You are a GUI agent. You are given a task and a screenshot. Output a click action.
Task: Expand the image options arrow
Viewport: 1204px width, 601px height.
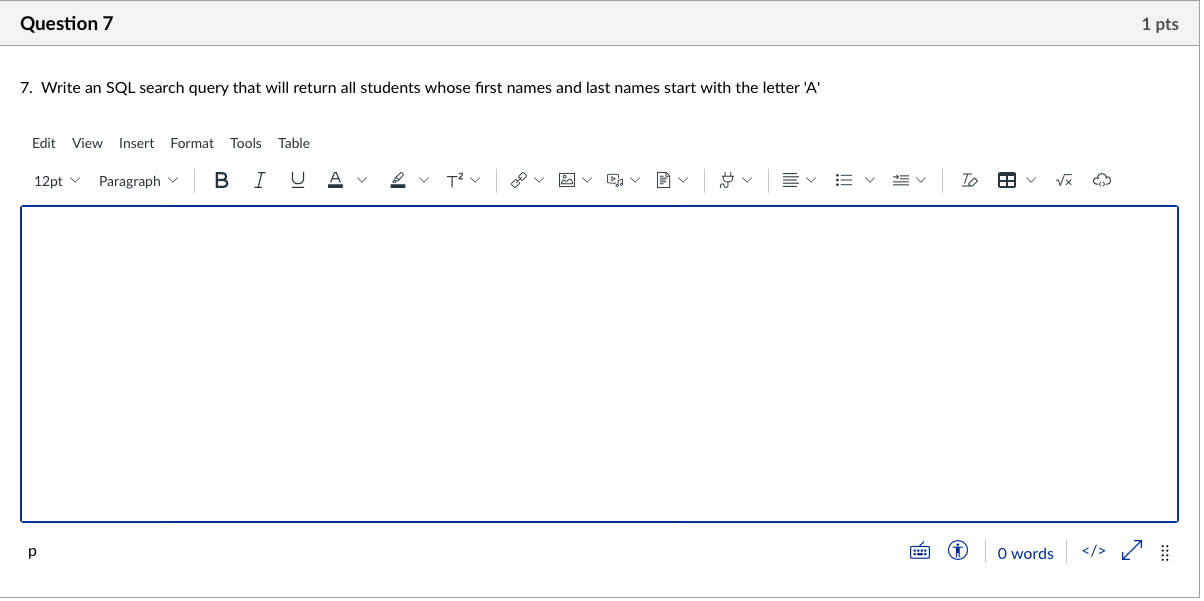(587, 181)
